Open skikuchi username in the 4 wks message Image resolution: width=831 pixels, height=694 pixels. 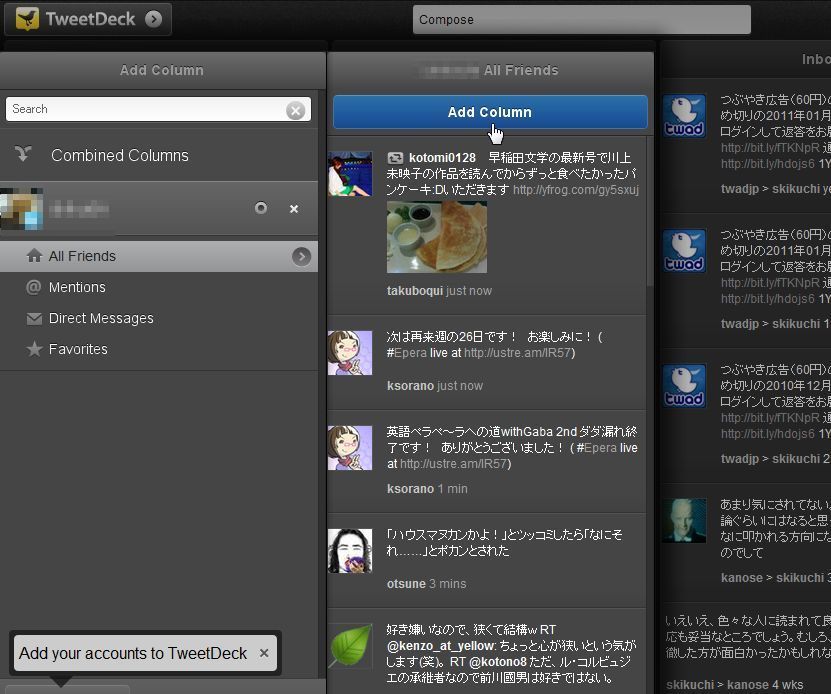click(x=689, y=684)
